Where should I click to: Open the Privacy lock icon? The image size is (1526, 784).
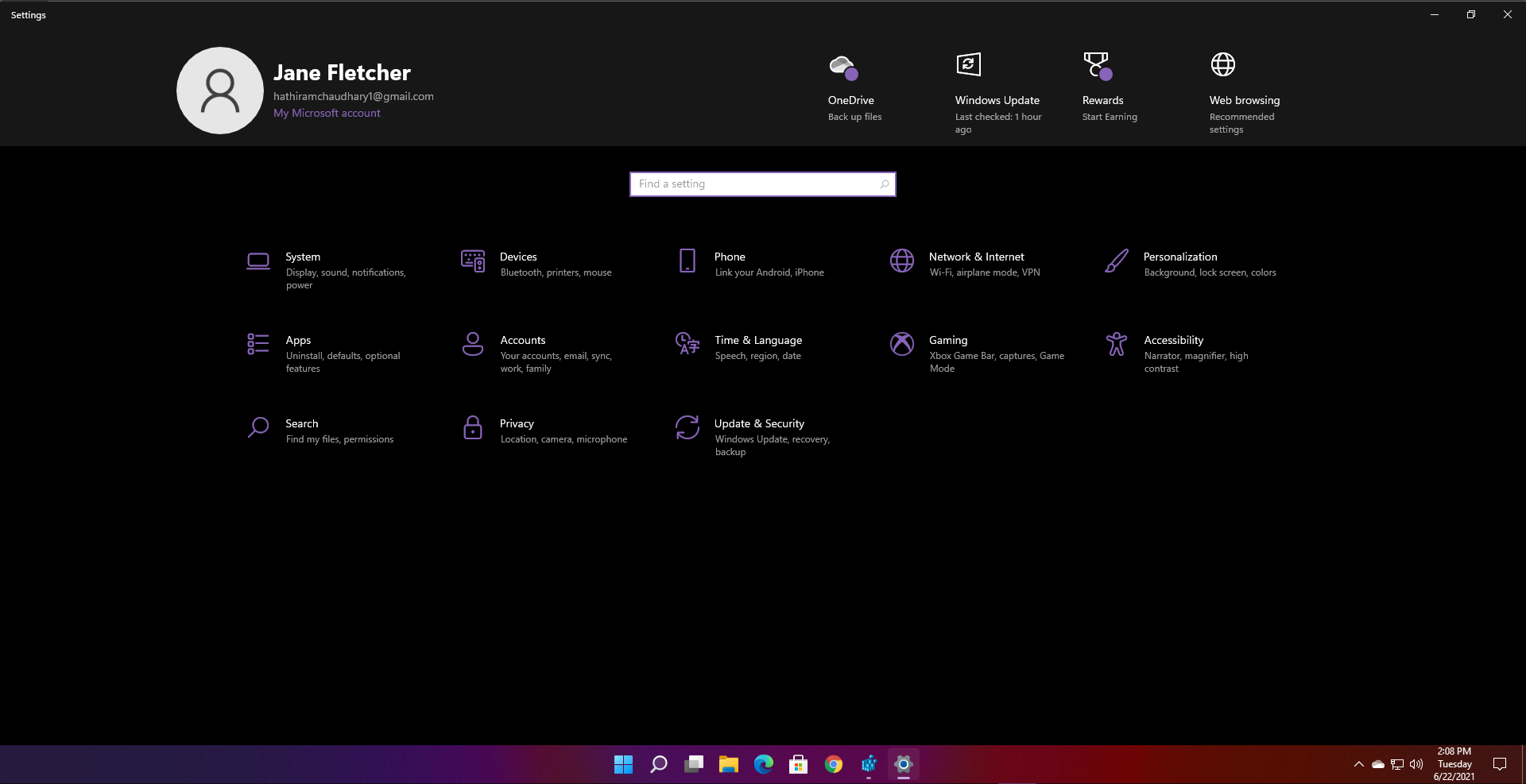tap(473, 427)
